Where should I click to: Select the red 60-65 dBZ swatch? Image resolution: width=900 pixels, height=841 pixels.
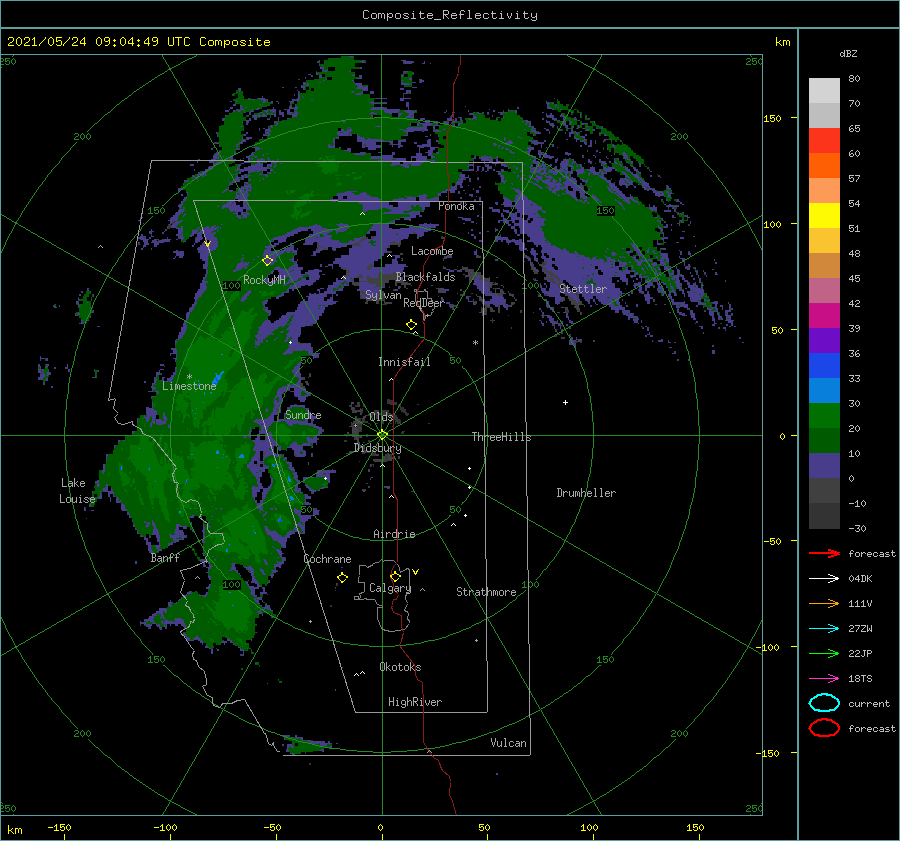click(x=824, y=141)
